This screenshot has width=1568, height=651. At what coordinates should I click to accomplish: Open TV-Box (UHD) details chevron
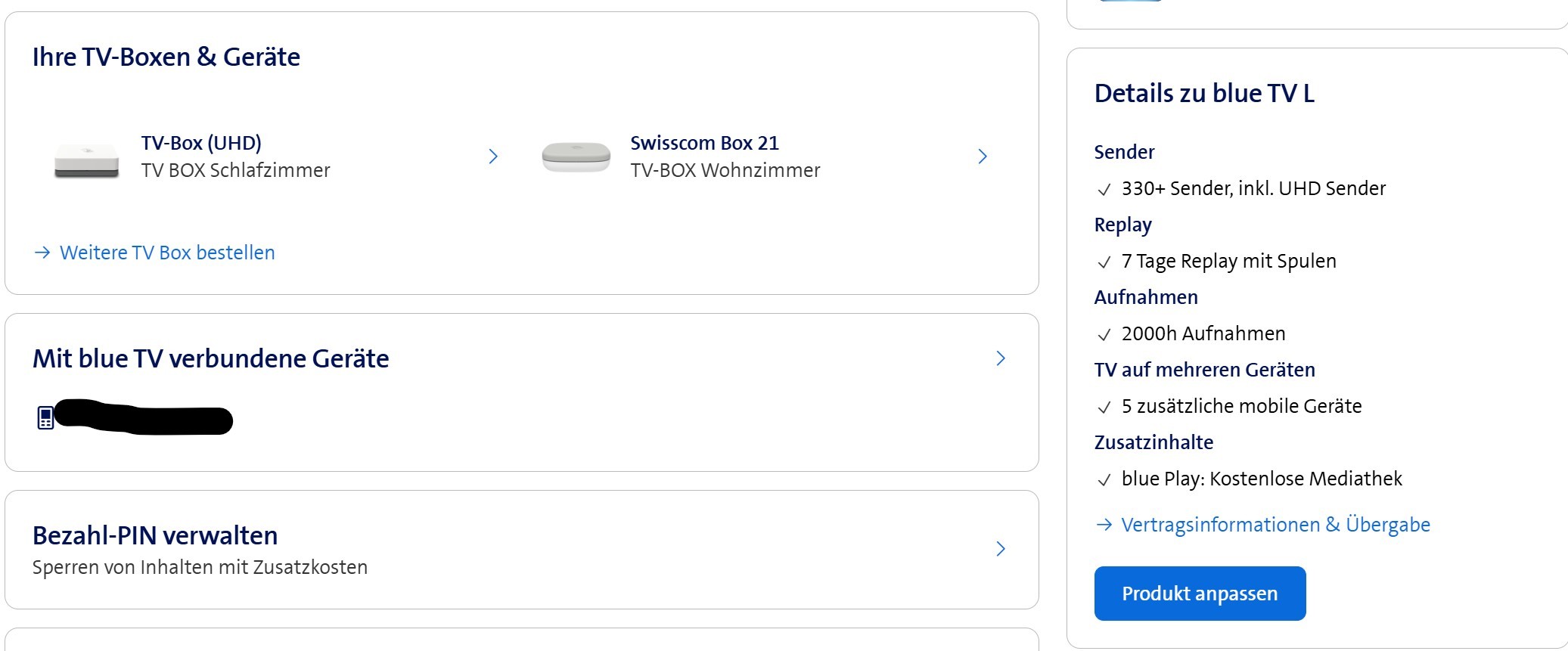point(493,157)
